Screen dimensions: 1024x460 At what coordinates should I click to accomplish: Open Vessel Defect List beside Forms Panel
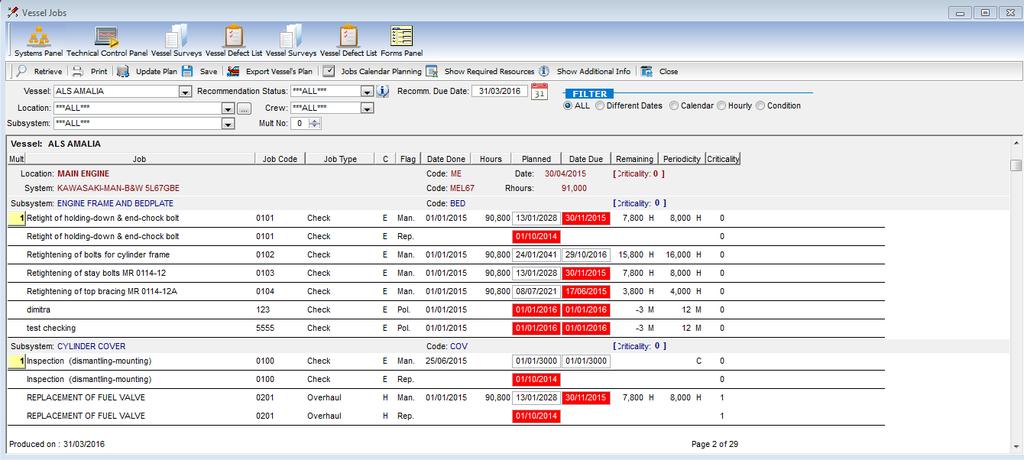(x=349, y=41)
